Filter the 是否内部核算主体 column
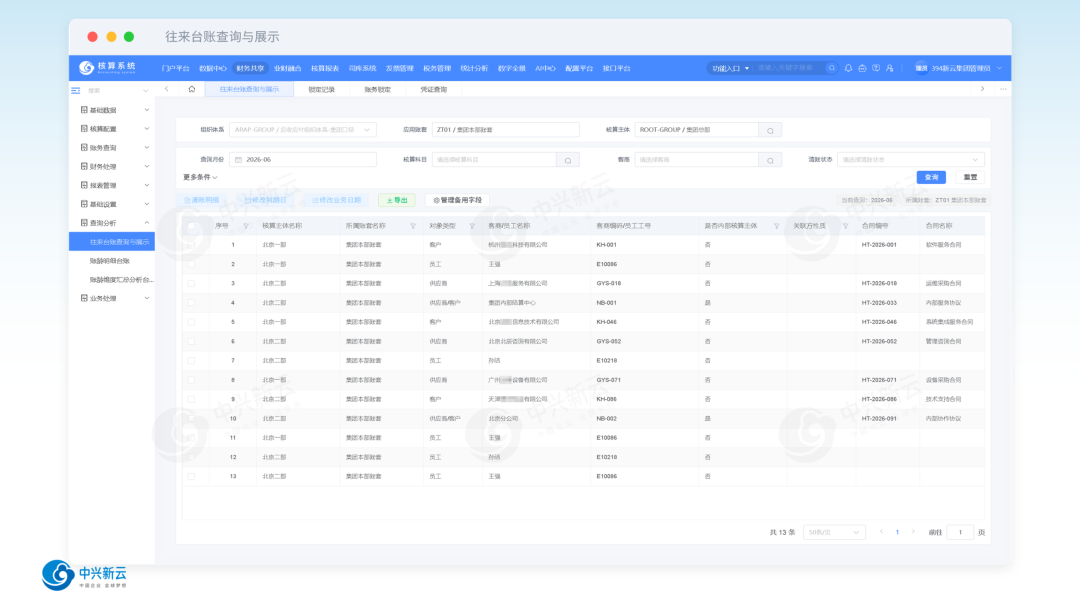The image size is (1080, 608). [776, 226]
